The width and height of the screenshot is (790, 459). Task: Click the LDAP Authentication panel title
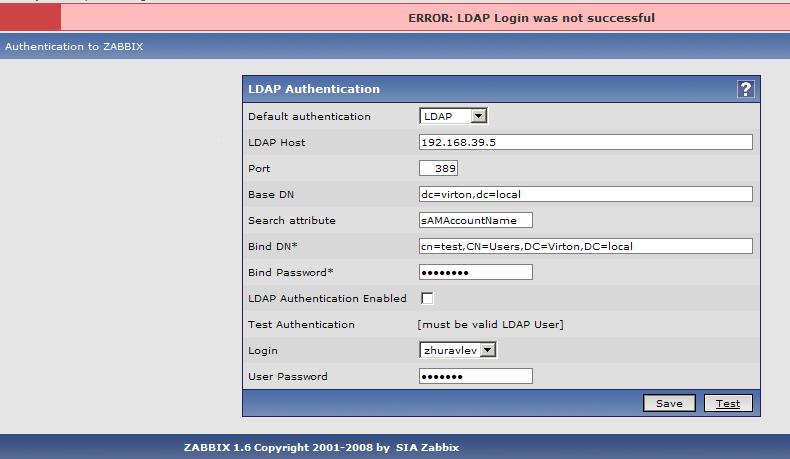(314, 89)
